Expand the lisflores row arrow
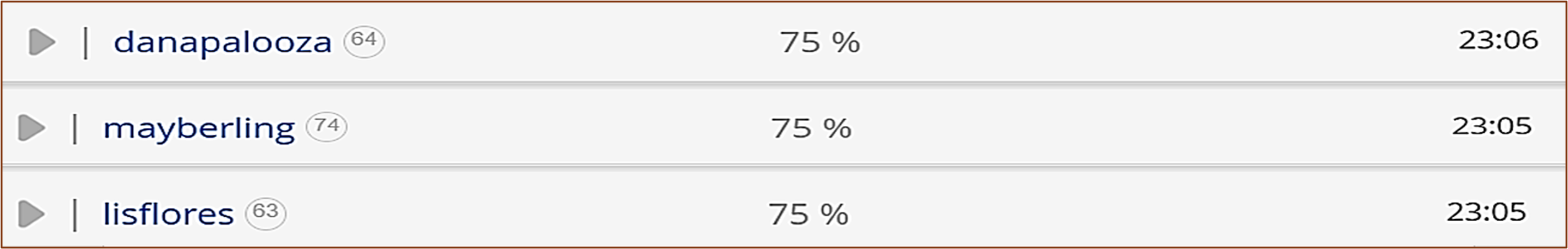This screenshot has height=249, width=1568. (x=32, y=214)
